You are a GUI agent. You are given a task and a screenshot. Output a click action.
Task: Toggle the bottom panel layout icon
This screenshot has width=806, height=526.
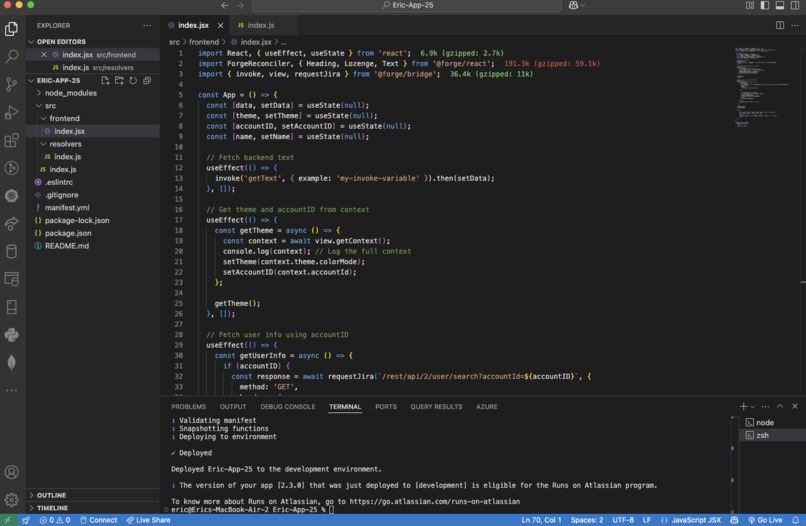point(780,5)
